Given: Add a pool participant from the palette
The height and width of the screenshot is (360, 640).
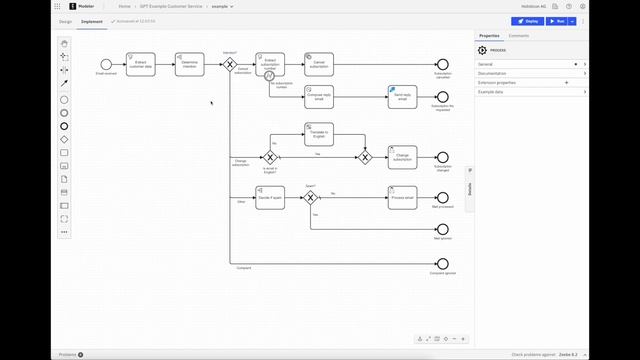Looking at the screenshot, I should click(64, 206).
